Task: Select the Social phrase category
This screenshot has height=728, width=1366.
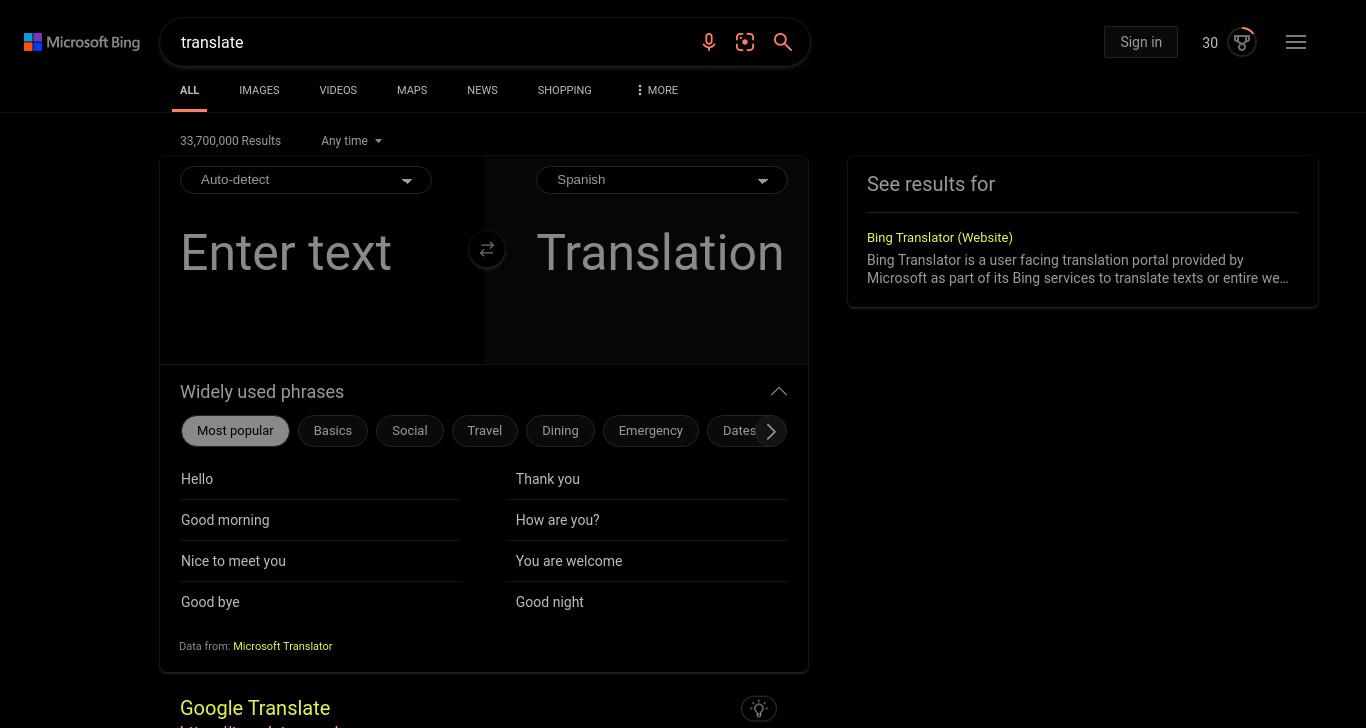Action: (410, 431)
